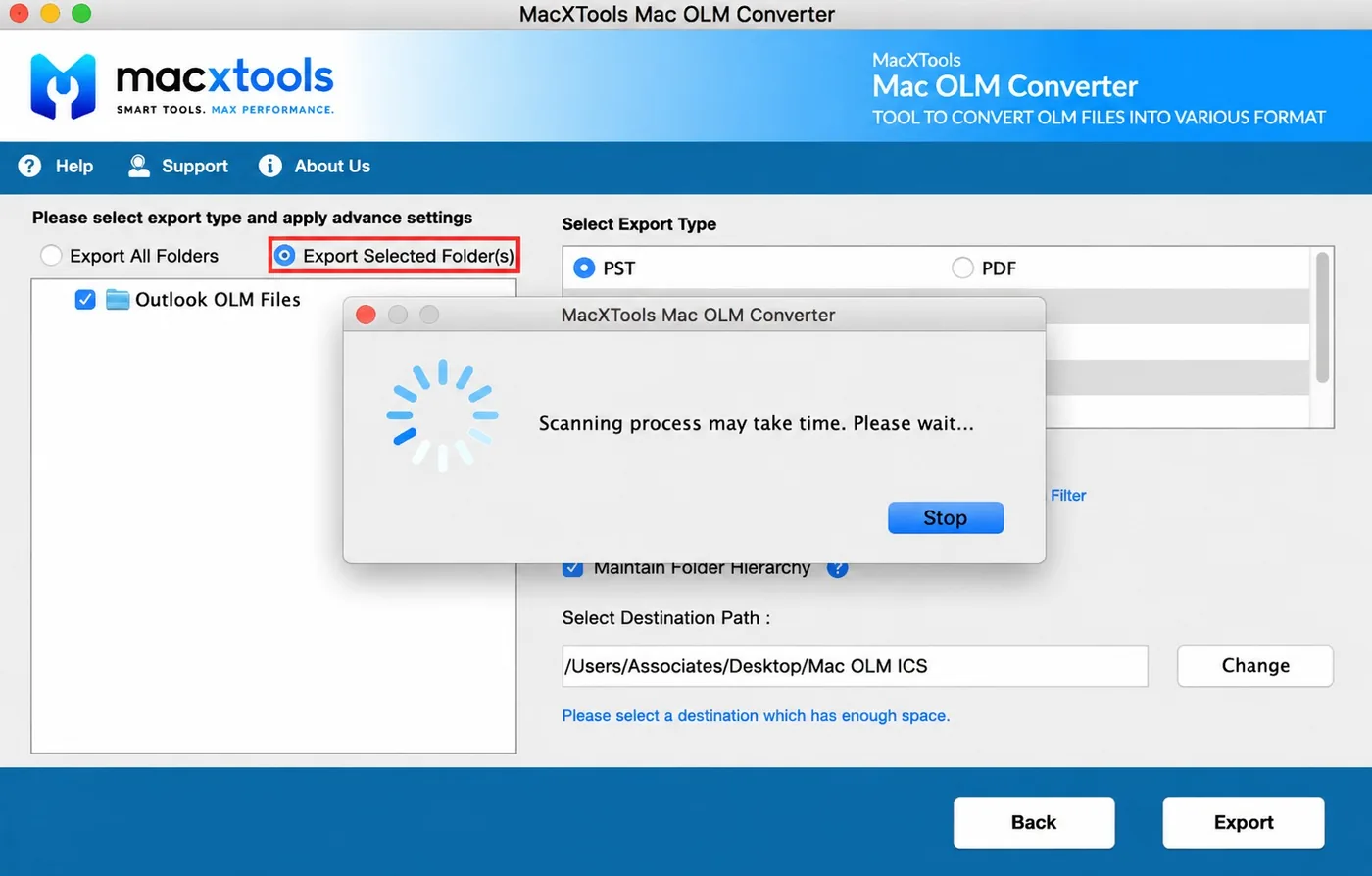Image resolution: width=1372 pixels, height=876 pixels.
Task: Select the Export Selected Folder(s) radio button
Action: coord(284,256)
